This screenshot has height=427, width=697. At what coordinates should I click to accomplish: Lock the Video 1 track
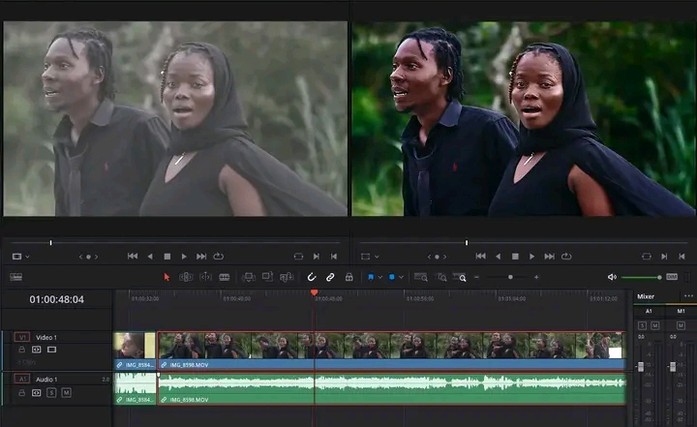[x=22, y=349]
